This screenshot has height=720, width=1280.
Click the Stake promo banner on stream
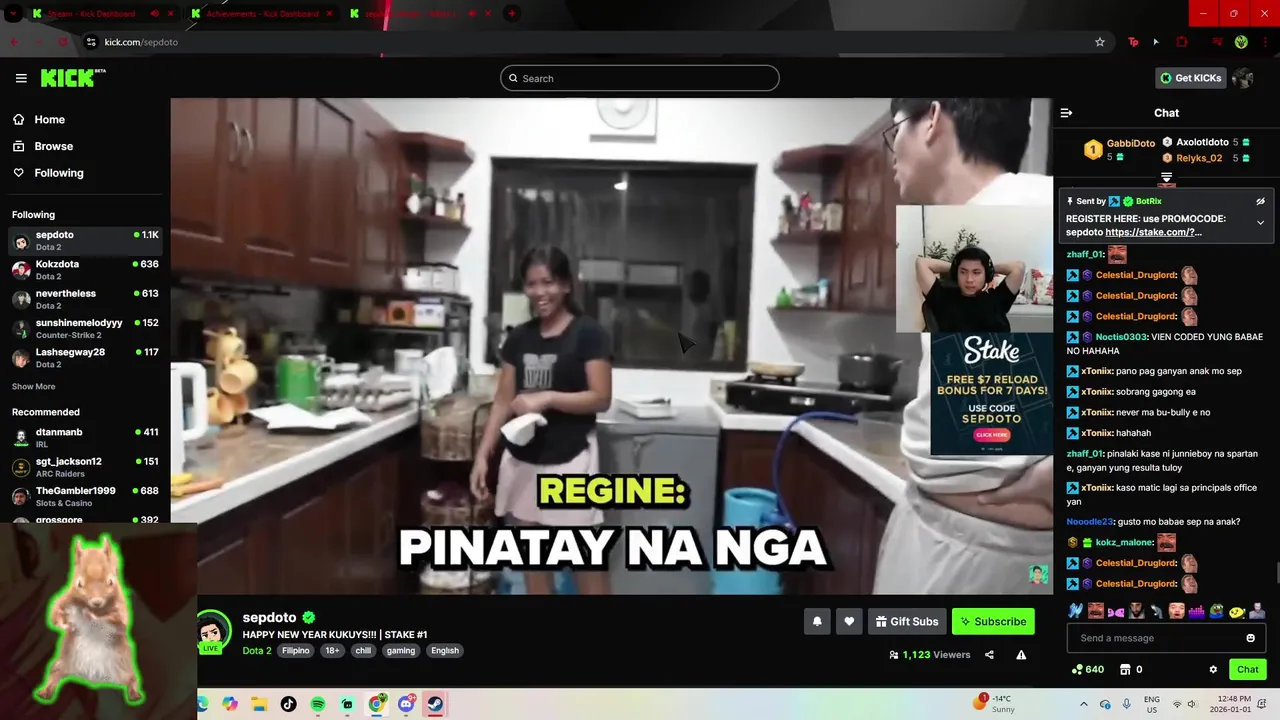pos(991,392)
